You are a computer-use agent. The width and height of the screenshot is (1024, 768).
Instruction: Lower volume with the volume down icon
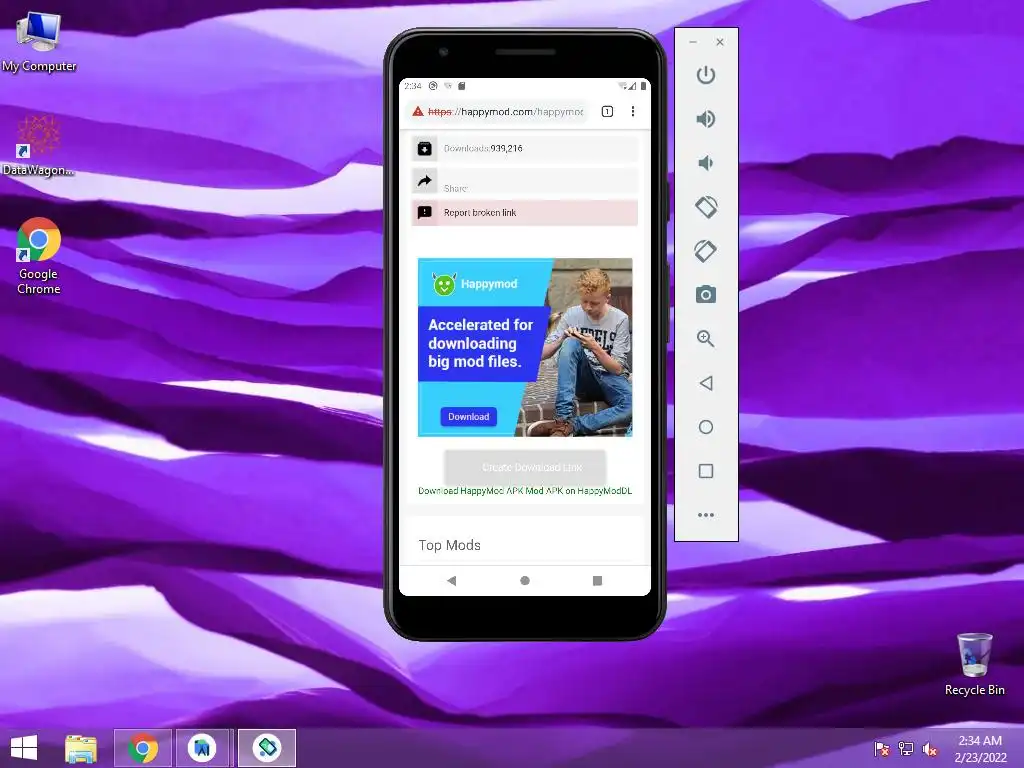click(705, 163)
